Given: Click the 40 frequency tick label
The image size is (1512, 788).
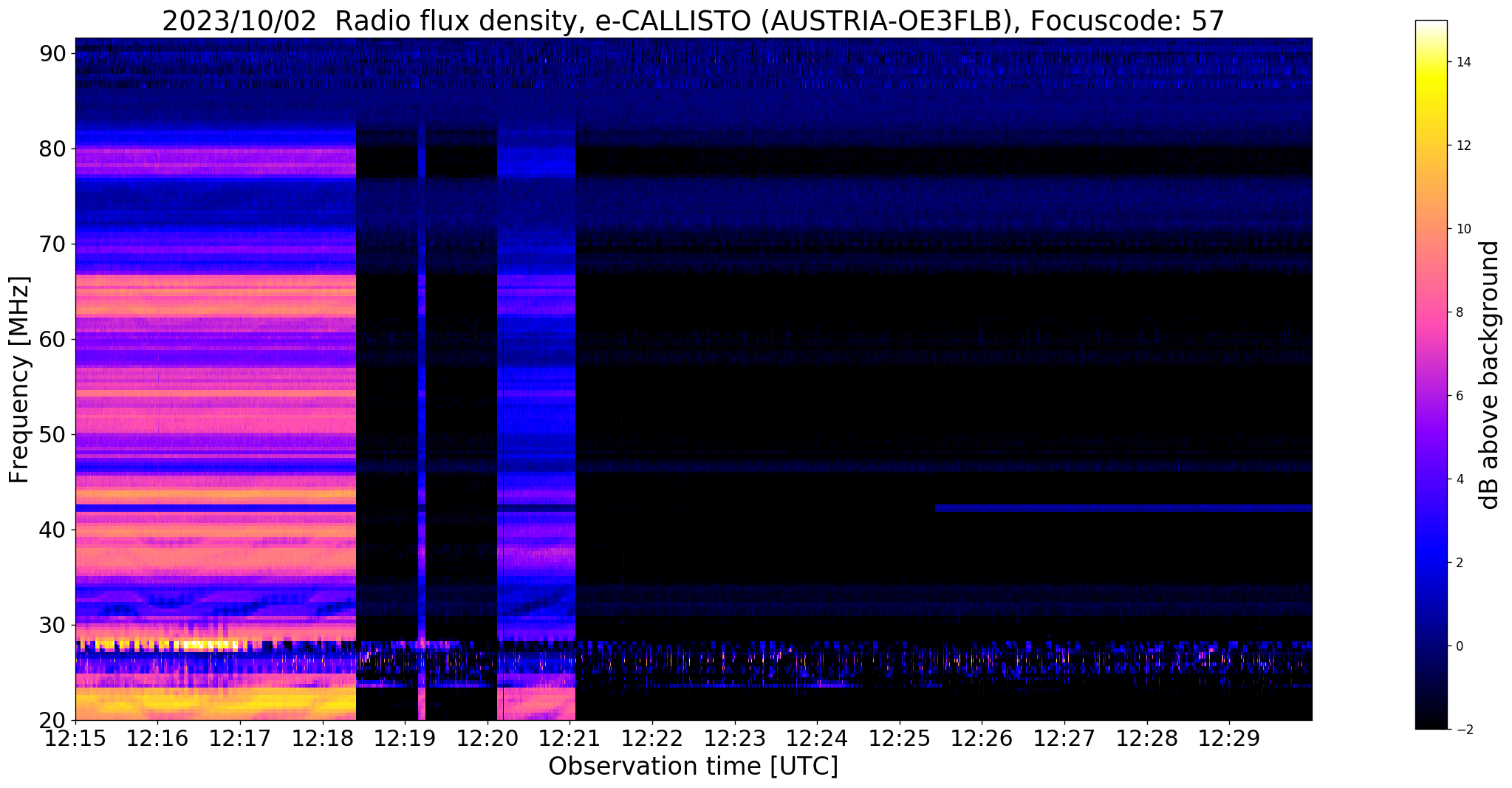Looking at the screenshot, I should pos(55,530).
